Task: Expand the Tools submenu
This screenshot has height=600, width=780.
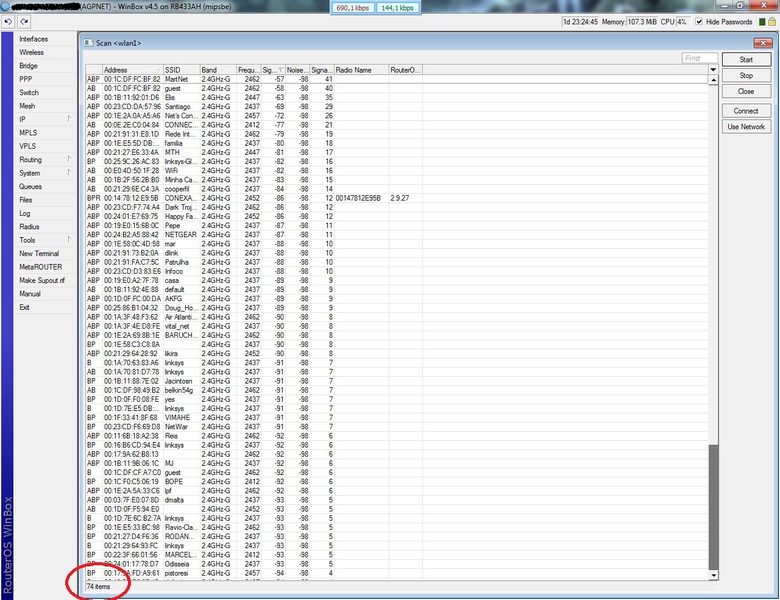Action: [x=45, y=240]
